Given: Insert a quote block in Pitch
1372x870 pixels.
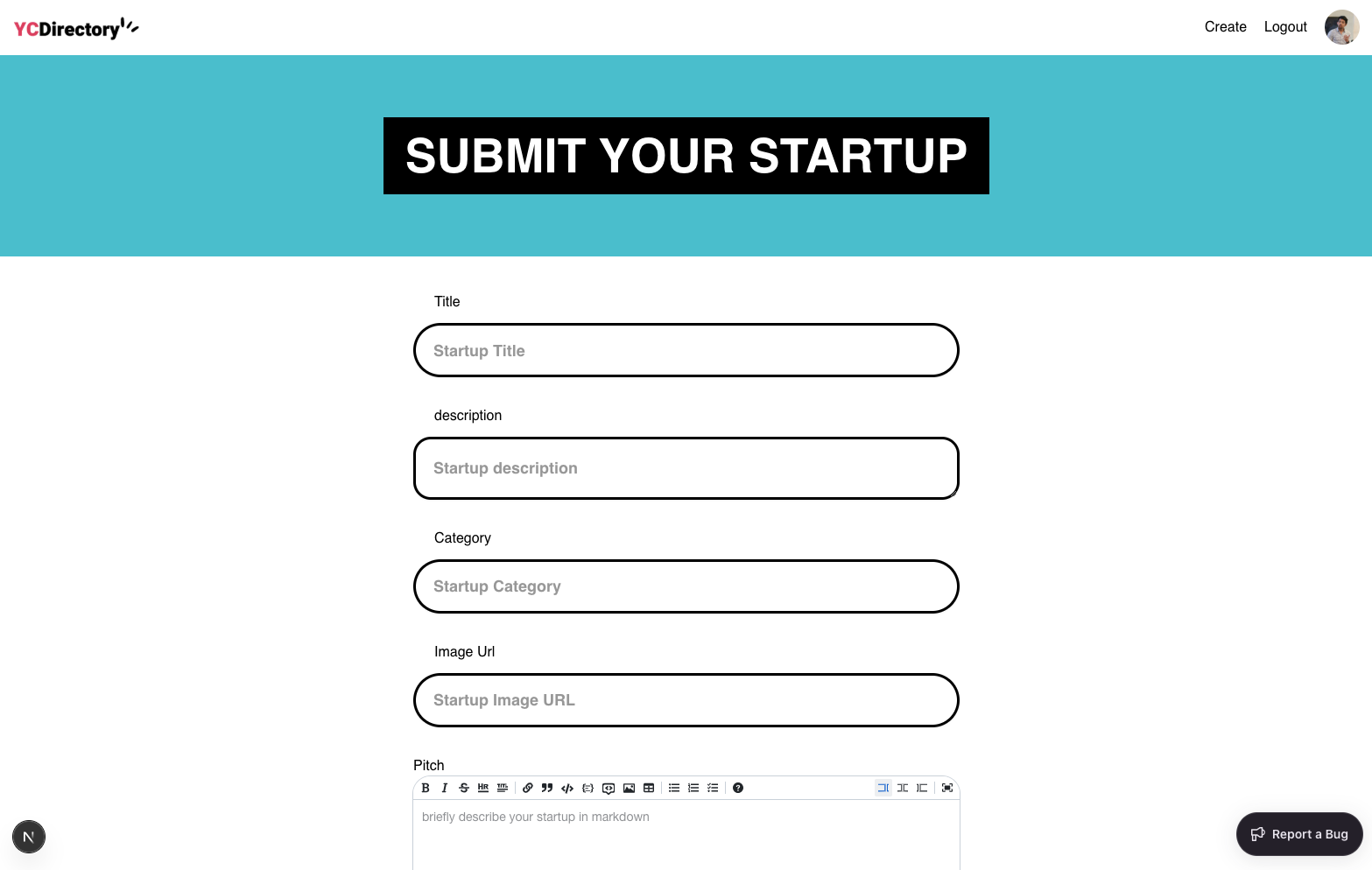Looking at the screenshot, I should pyautogui.click(x=547, y=788).
